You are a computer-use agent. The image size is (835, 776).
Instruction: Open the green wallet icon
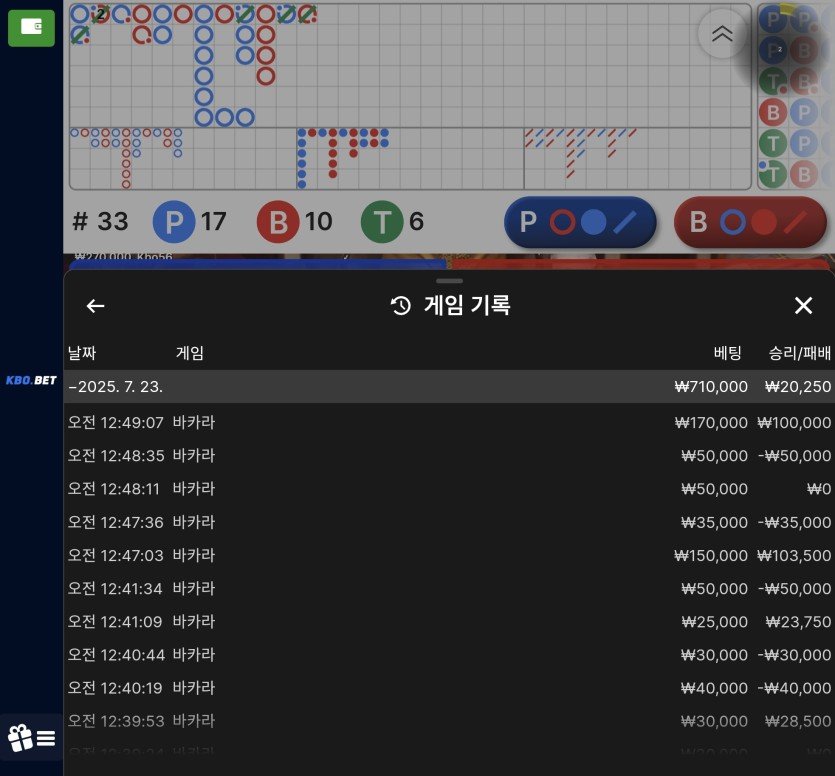31,28
